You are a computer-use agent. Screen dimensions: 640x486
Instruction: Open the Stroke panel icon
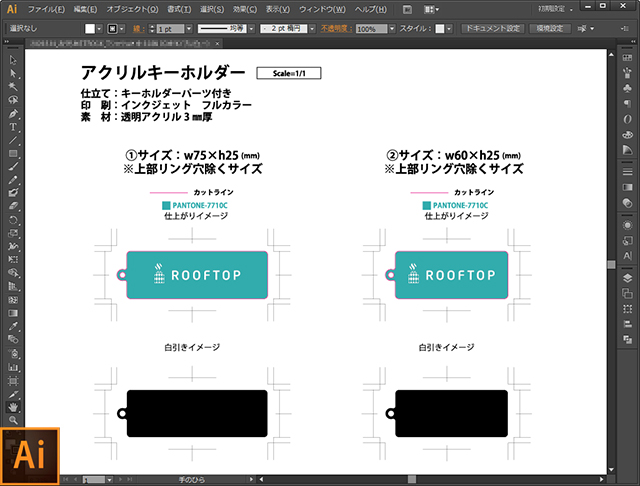(628, 172)
